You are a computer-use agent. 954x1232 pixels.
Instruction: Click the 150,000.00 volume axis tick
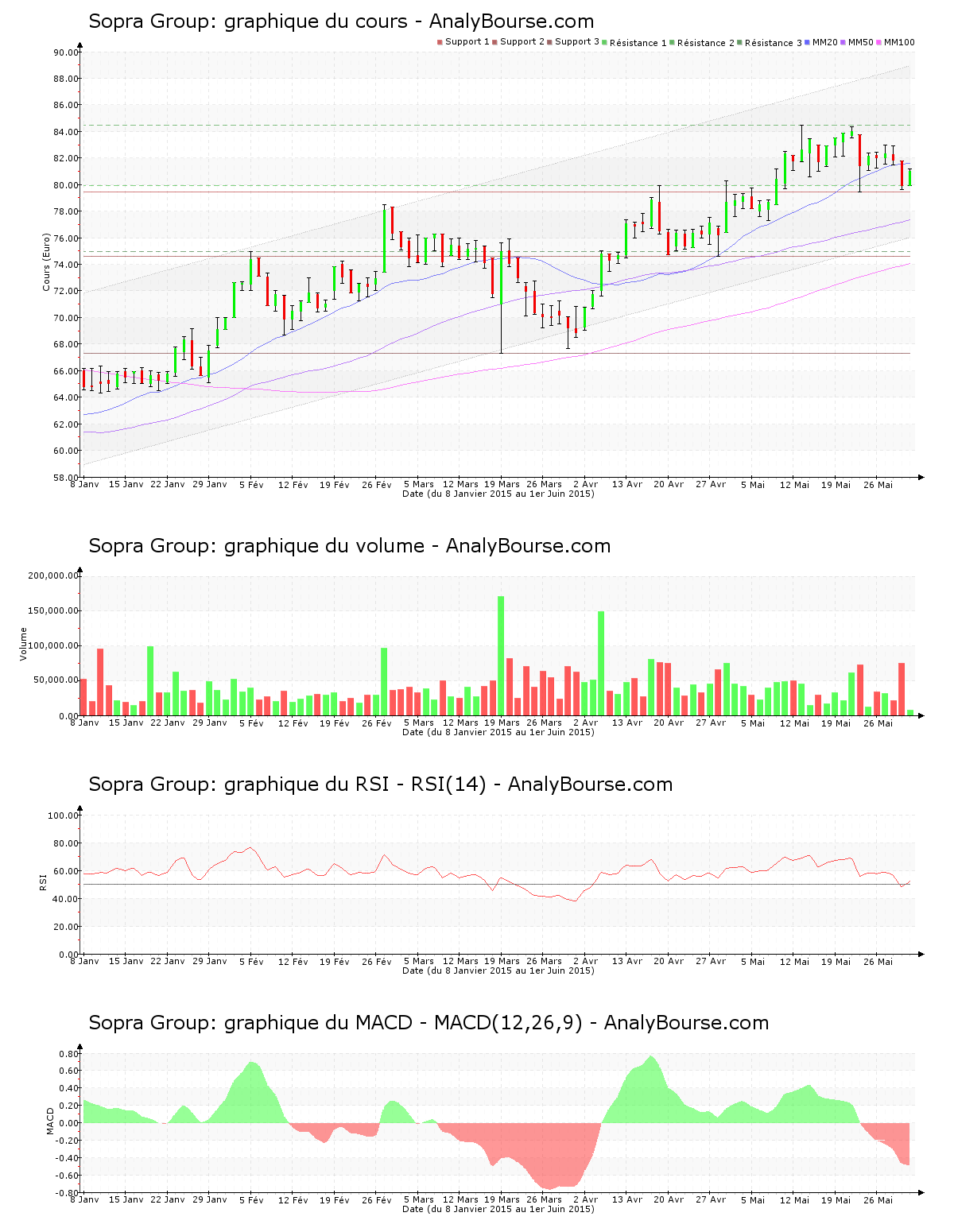53,610
